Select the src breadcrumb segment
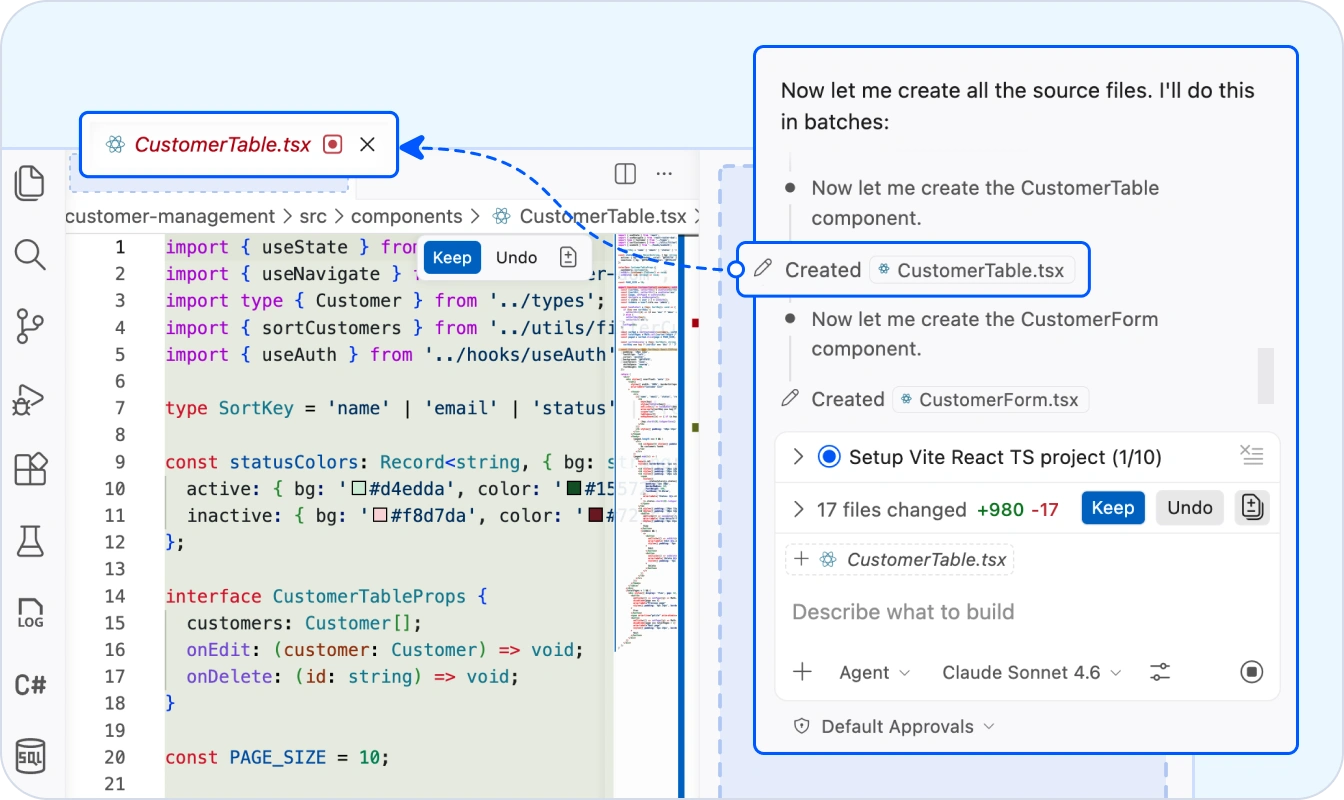The image size is (1344, 800). [313, 216]
